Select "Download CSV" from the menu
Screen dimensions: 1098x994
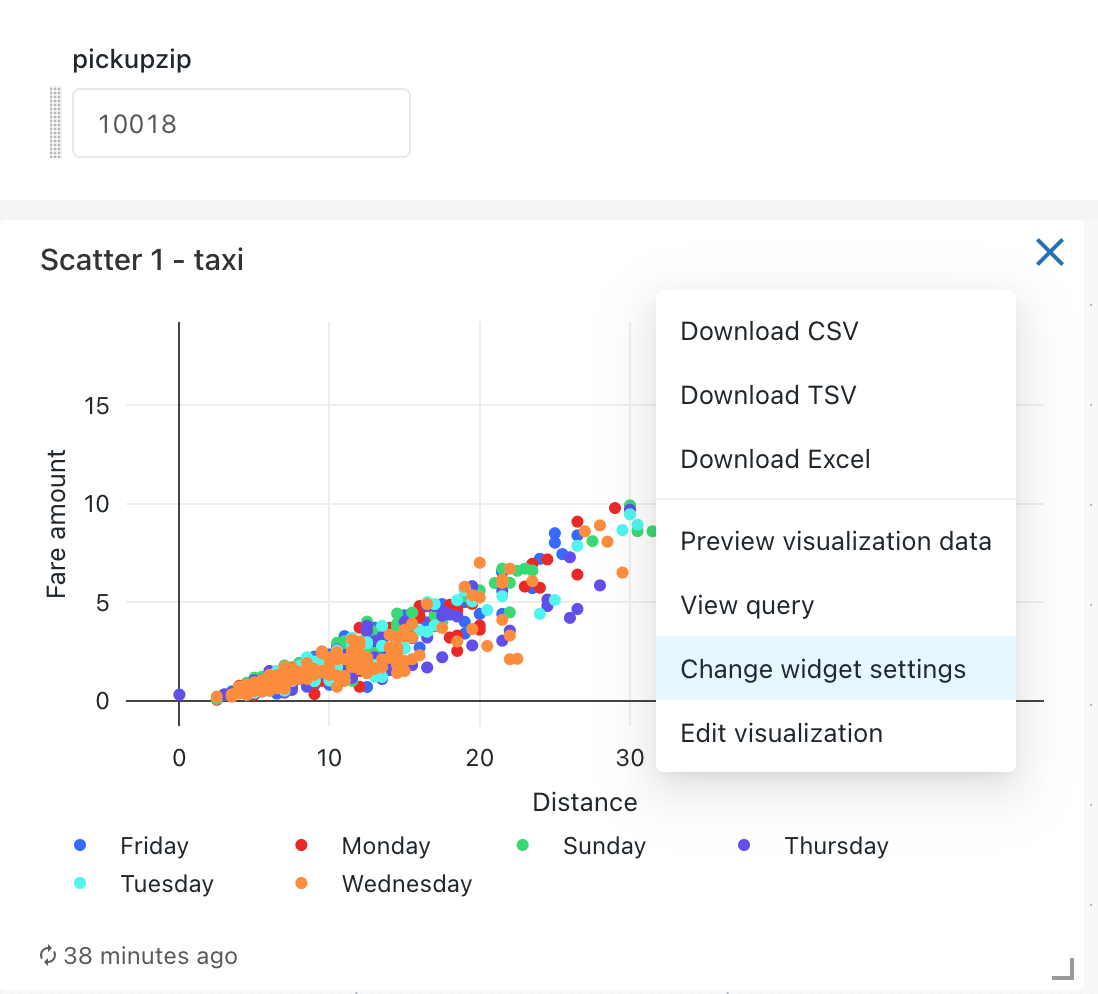[768, 330]
